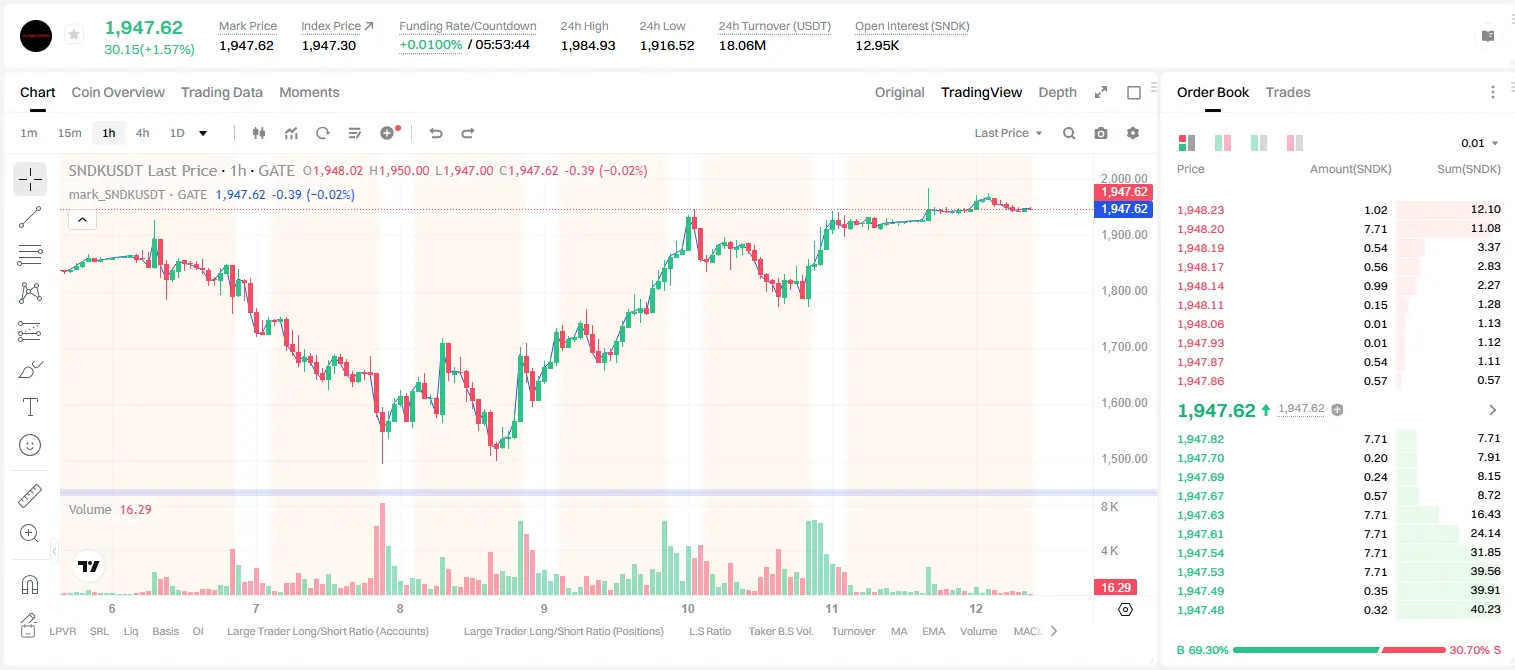Click the 1,948.20 ask price row
This screenshot has height=670, width=1515.
pos(1339,229)
